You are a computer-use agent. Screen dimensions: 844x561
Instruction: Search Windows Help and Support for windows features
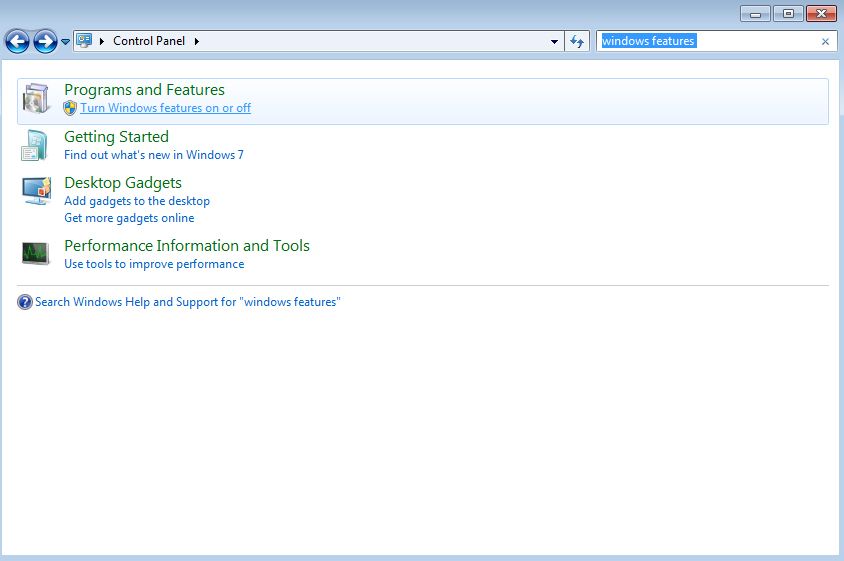pyautogui.click(x=188, y=302)
